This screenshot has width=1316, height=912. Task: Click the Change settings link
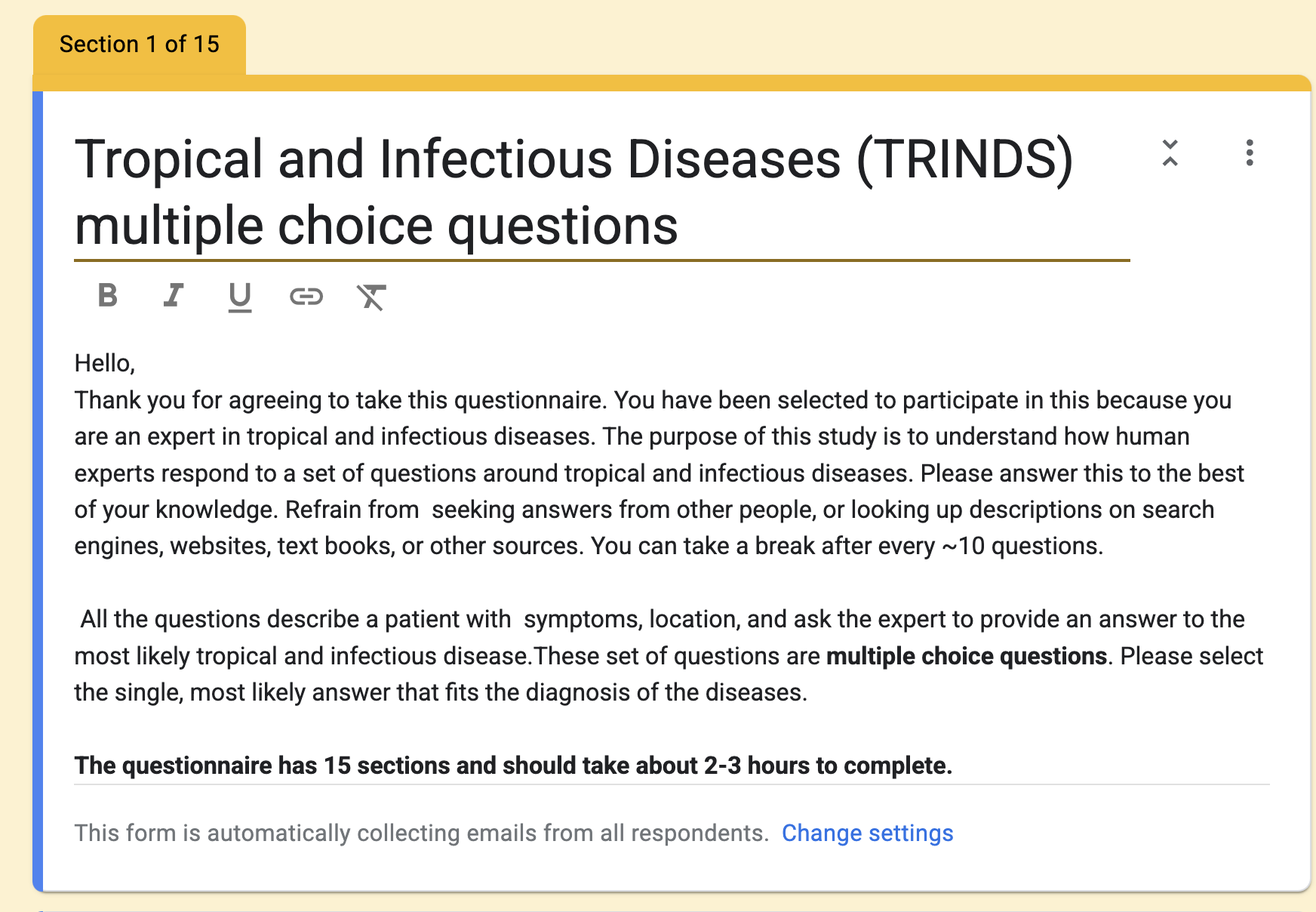867,833
